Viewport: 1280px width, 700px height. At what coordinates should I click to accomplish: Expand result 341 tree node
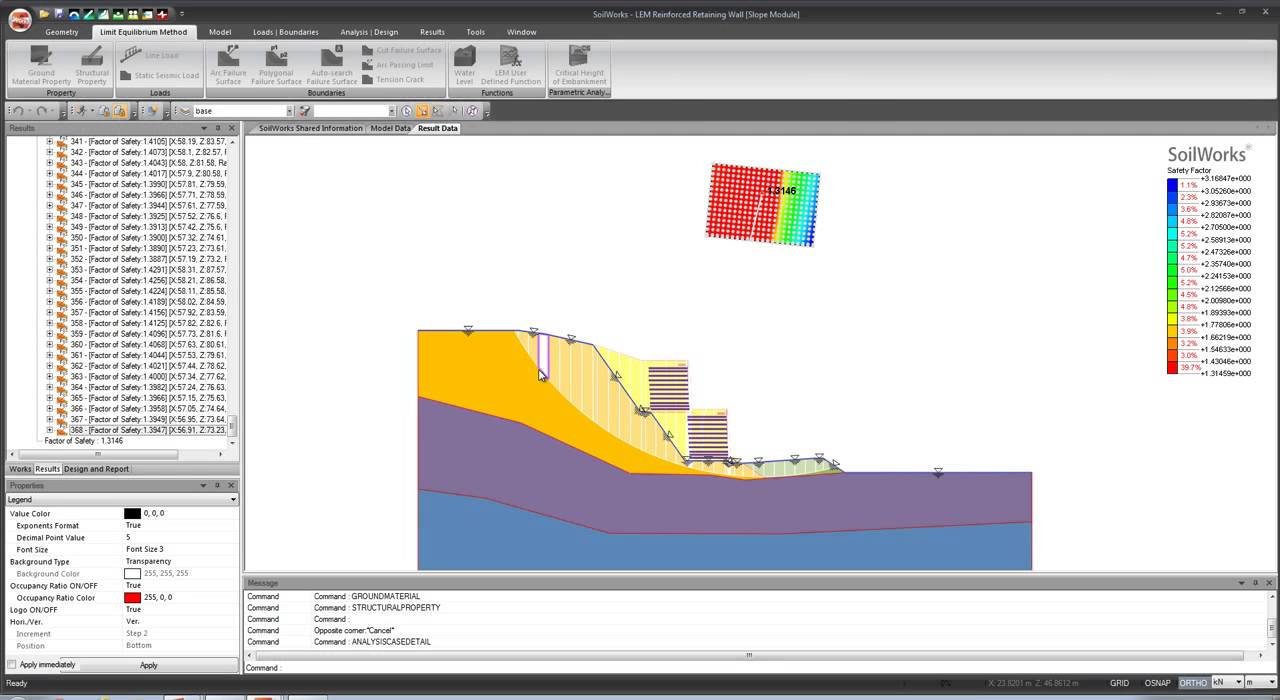(x=50, y=142)
